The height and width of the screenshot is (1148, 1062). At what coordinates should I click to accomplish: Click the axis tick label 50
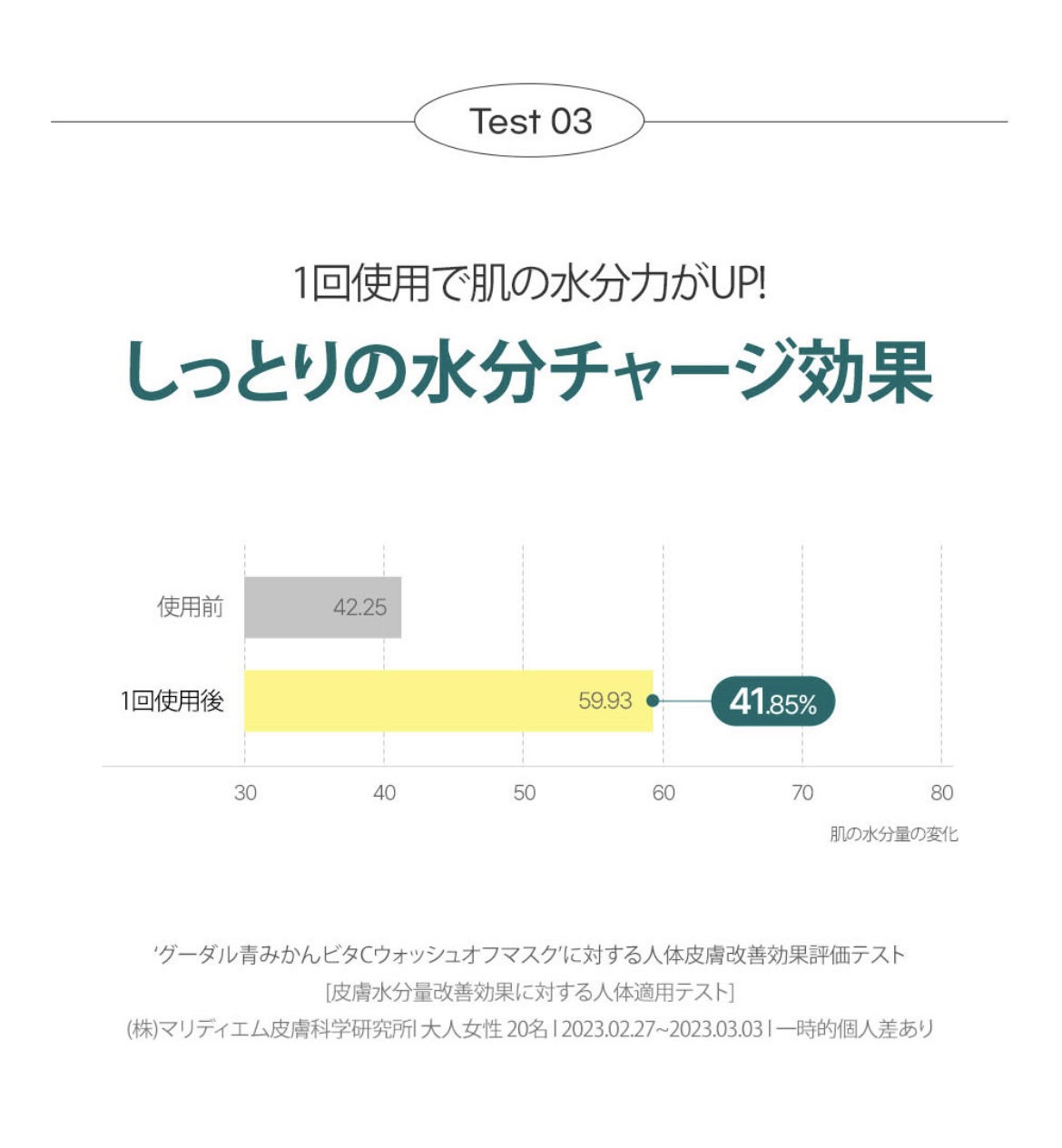pos(524,792)
